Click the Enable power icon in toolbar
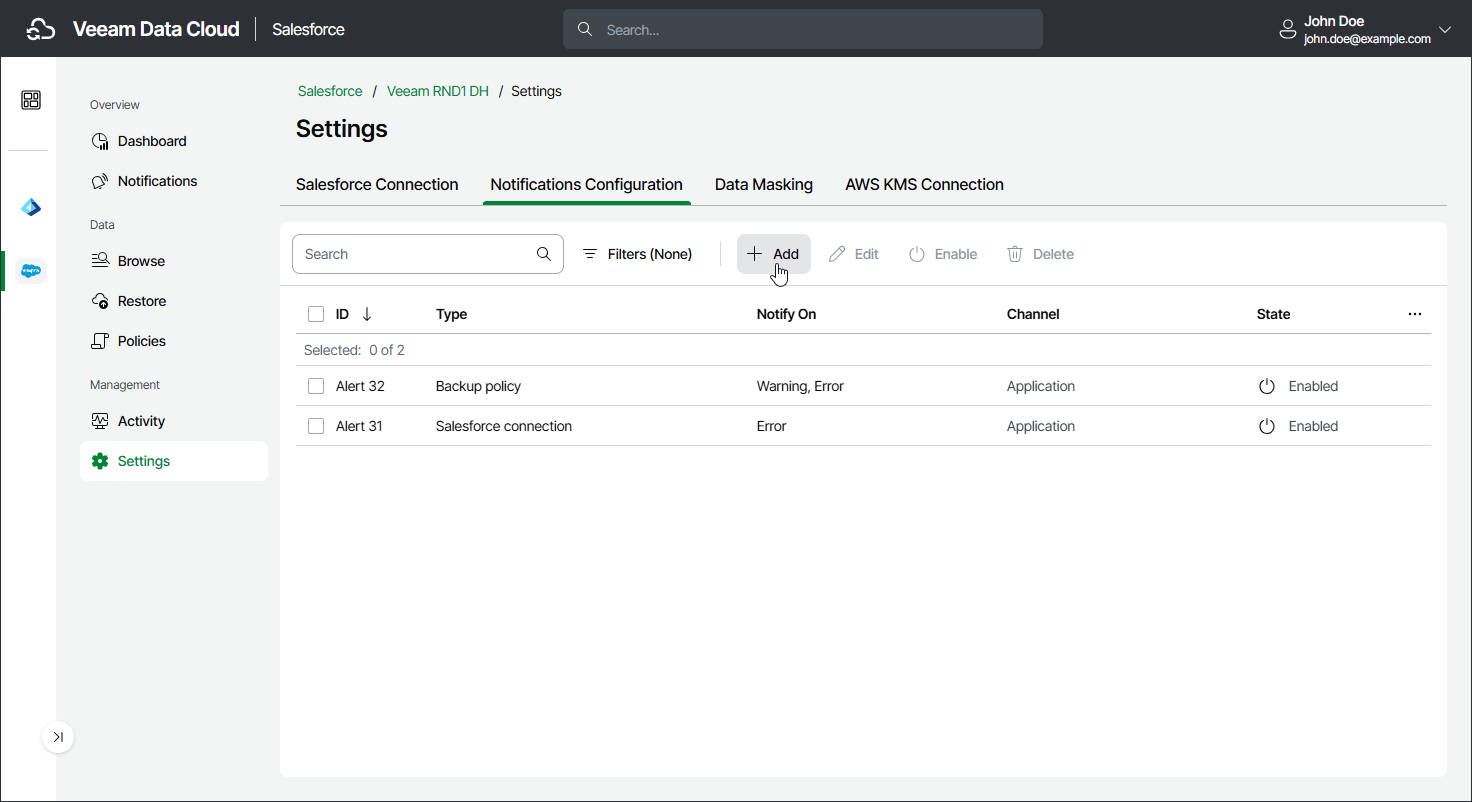The height and width of the screenshot is (802, 1472). [917, 254]
